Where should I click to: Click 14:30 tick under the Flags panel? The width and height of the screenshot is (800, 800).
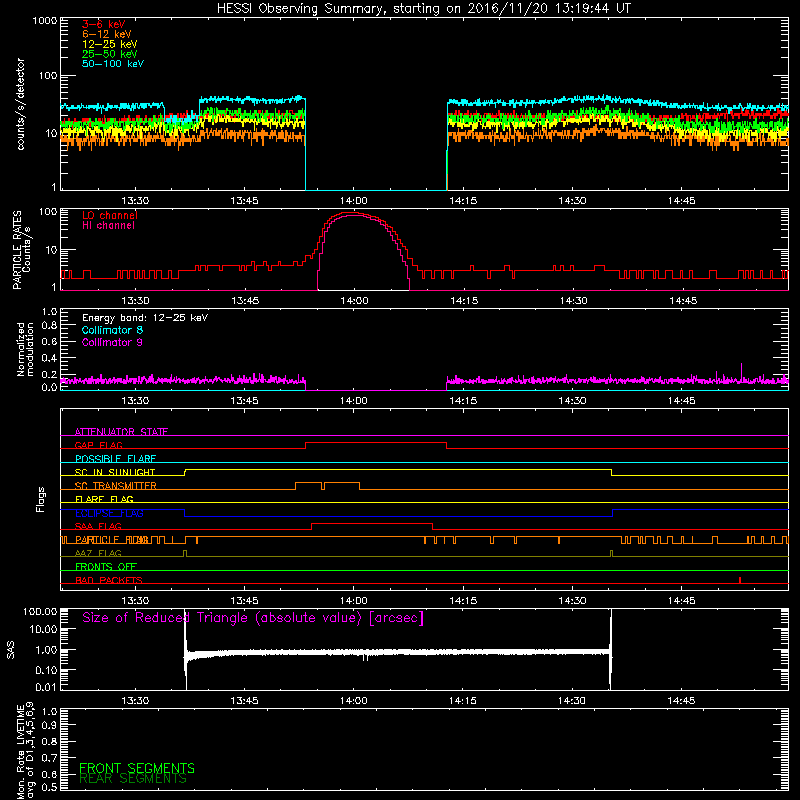572,601
